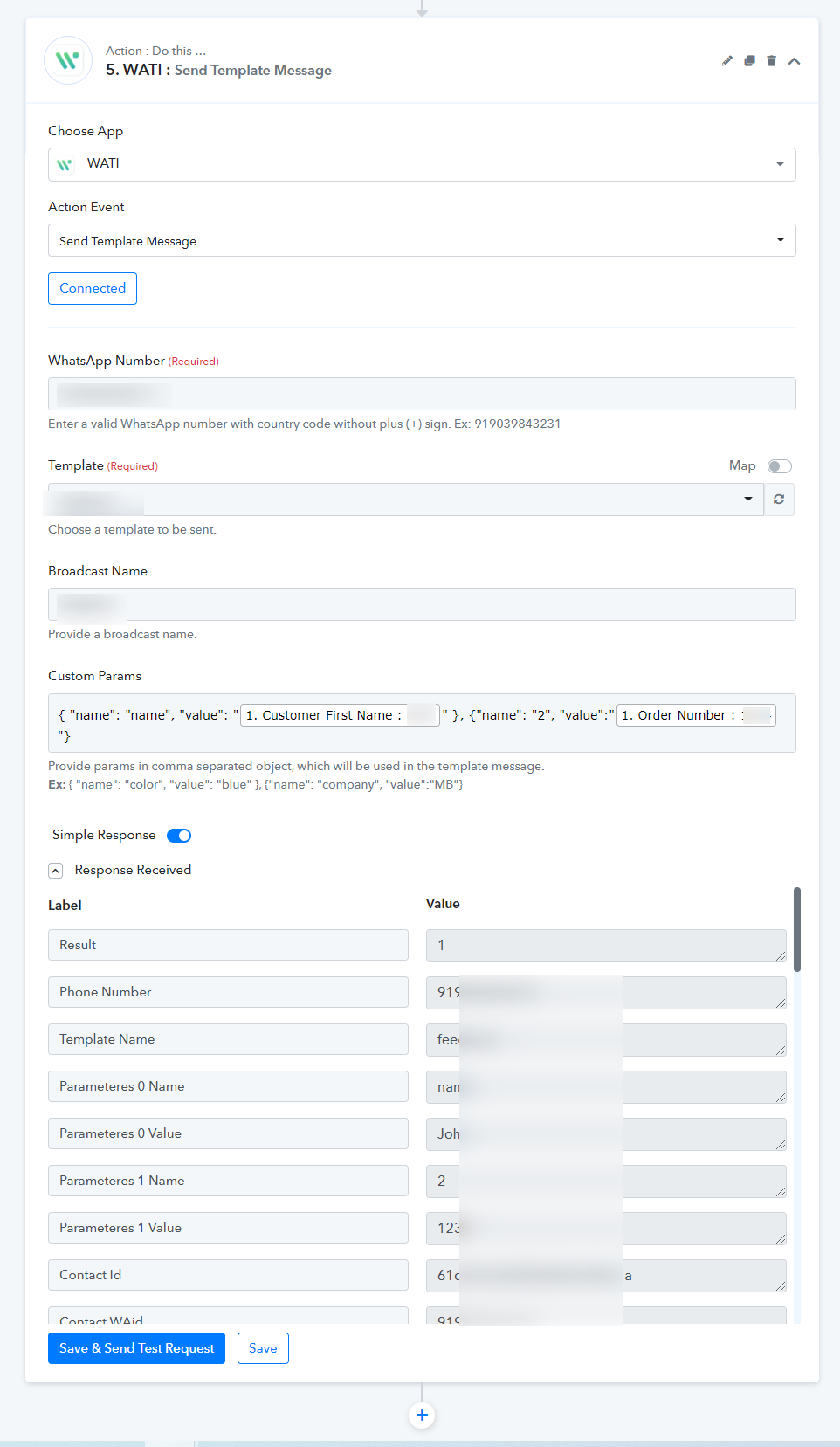Click the Contact Id label field
Screen dimensions: 840x1447
(228, 1275)
